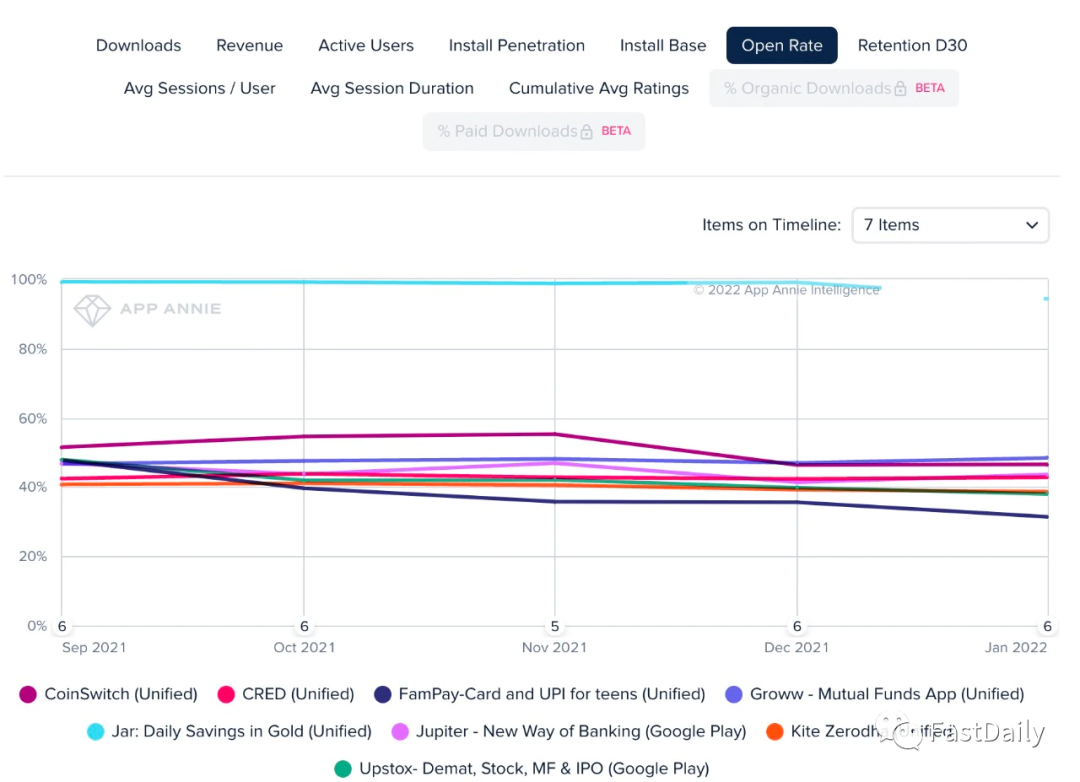Select Cumulative Avg Ratings metric
This screenshot has height=782, width=1080.
[599, 88]
